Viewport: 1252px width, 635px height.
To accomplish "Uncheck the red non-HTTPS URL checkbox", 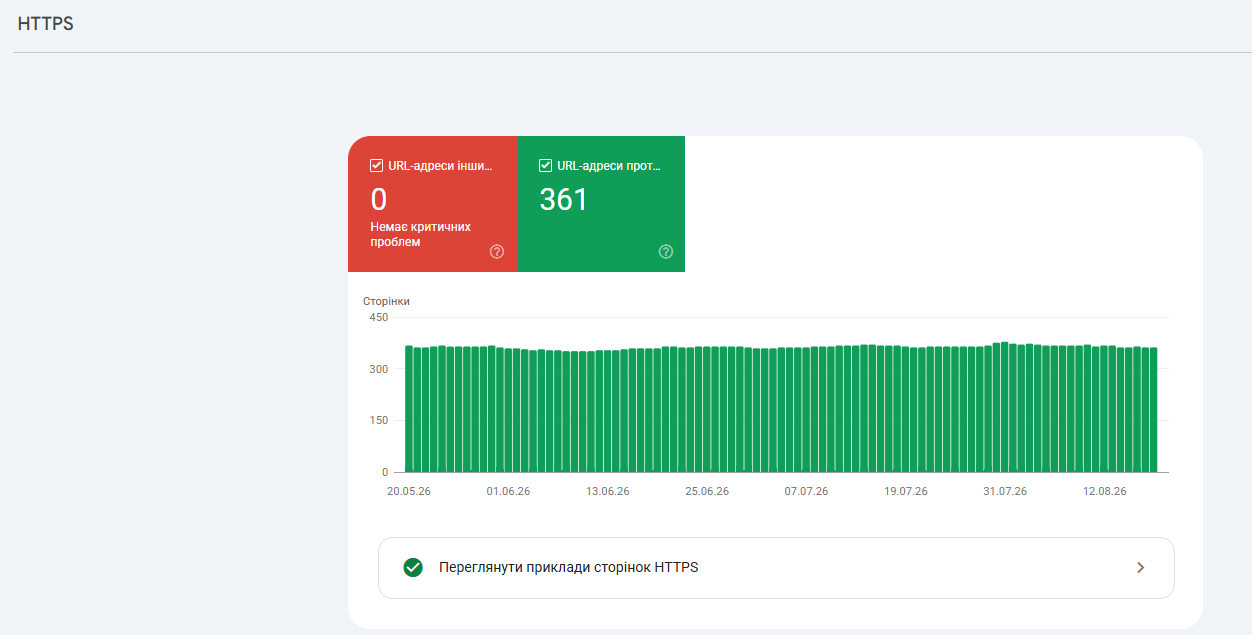I will click(x=377, y=166).
